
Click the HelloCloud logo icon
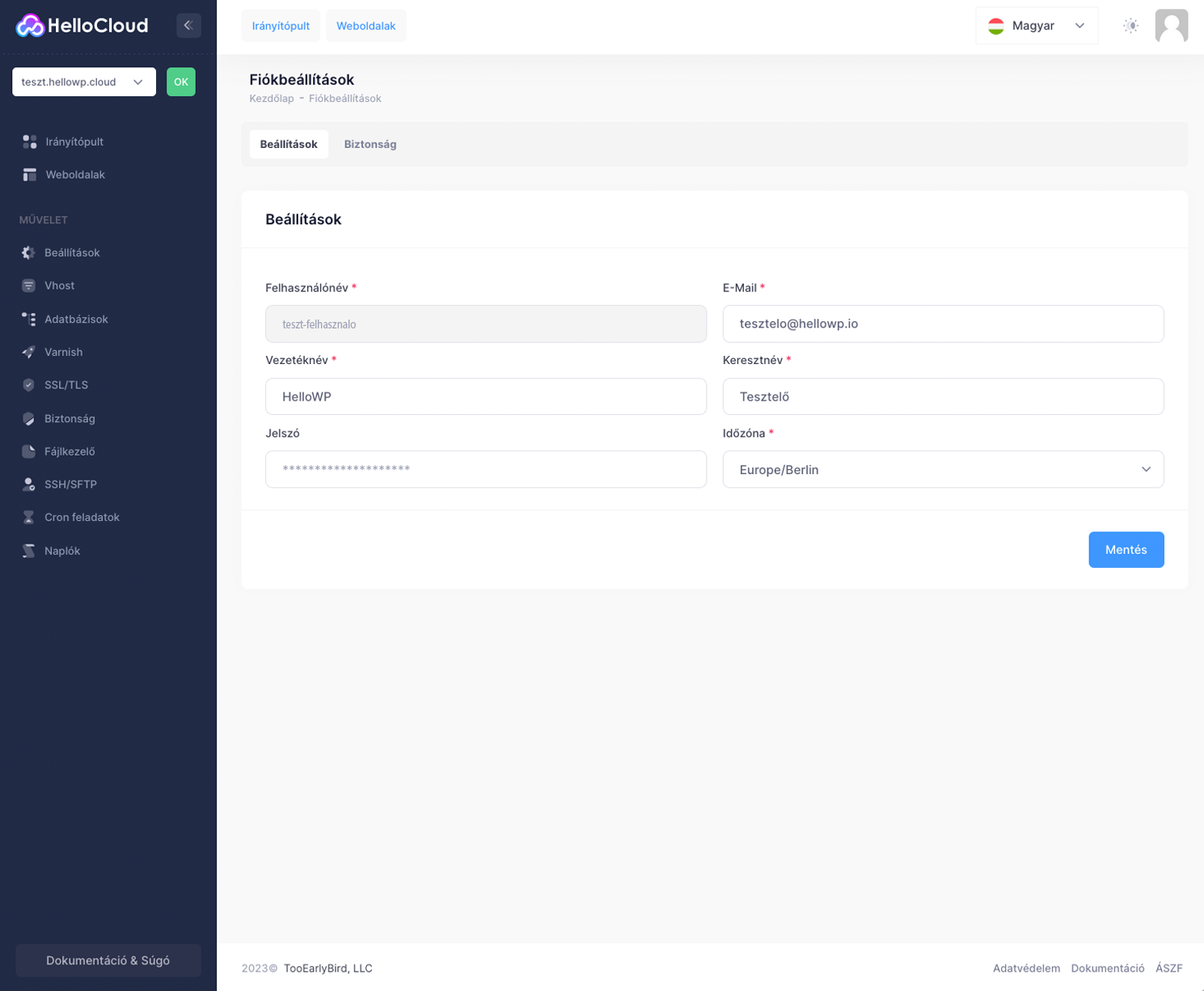pyautogui.click(x=30, y=26)
